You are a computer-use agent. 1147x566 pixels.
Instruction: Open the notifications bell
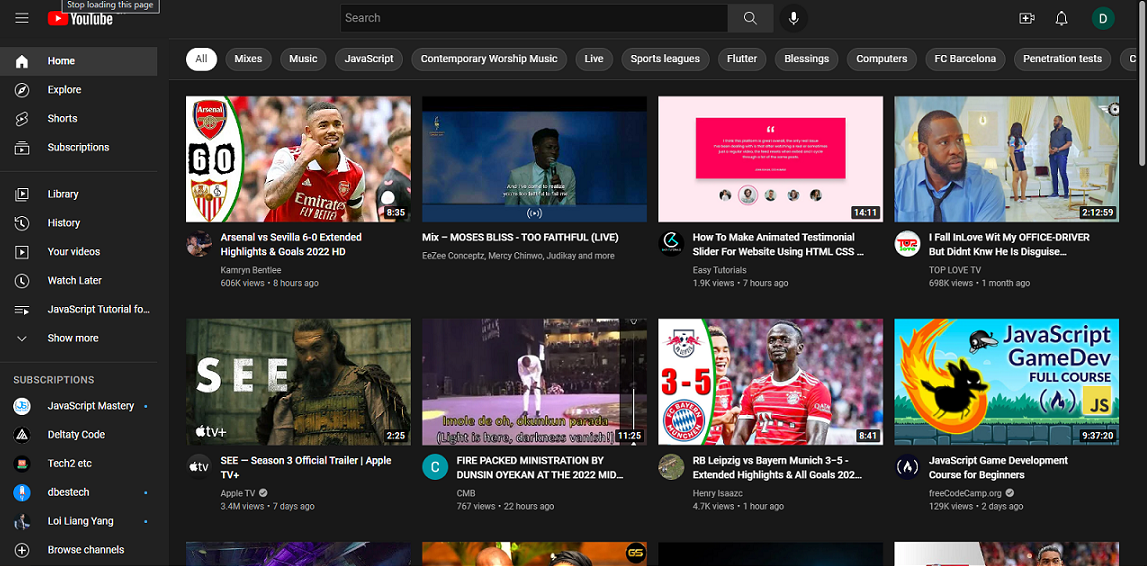[1061, 18]
